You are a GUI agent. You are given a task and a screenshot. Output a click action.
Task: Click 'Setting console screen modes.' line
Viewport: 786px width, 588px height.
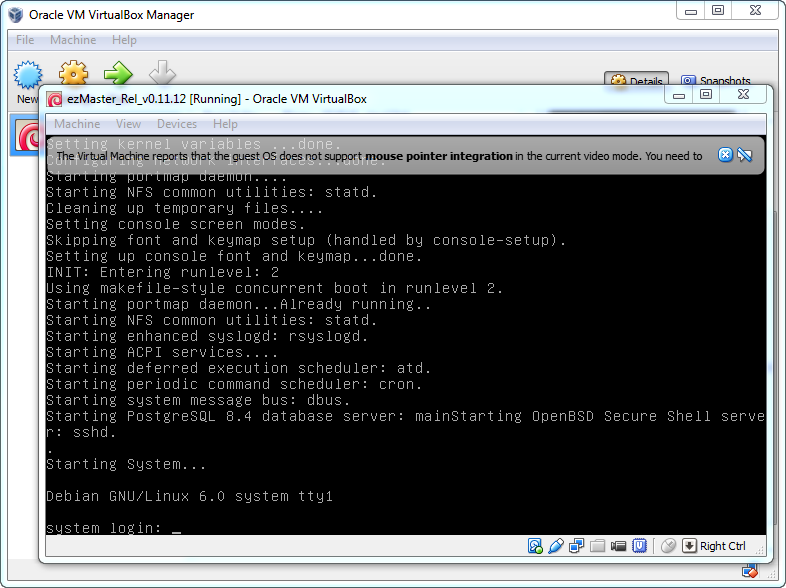coord(175,224)
